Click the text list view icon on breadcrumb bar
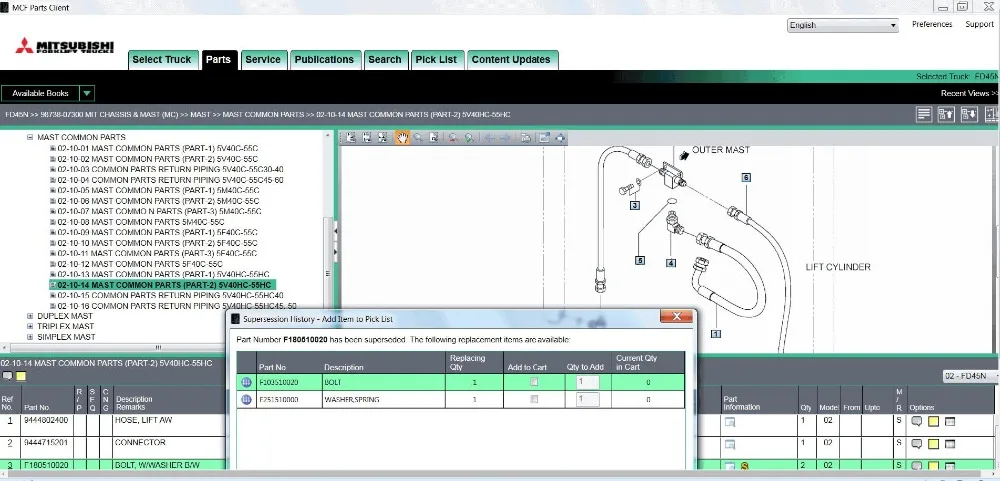1000x481 pixels. click(923, 114)
